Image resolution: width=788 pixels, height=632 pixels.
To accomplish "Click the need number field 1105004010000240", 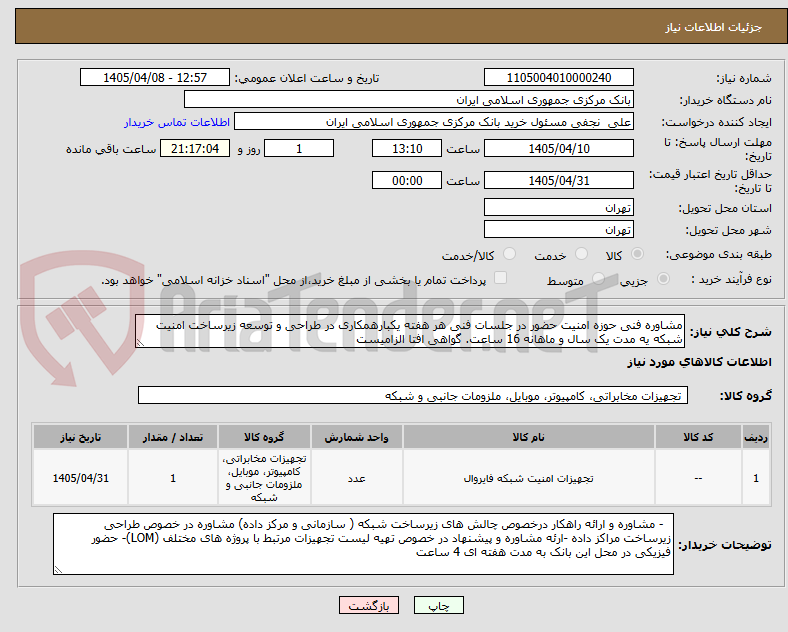I will pos(559,77).
